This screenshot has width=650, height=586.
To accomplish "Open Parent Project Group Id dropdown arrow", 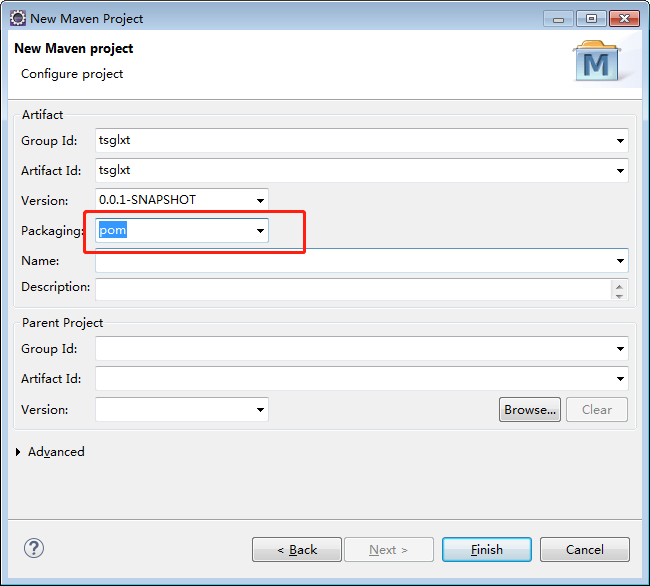I will click(620, 349).
